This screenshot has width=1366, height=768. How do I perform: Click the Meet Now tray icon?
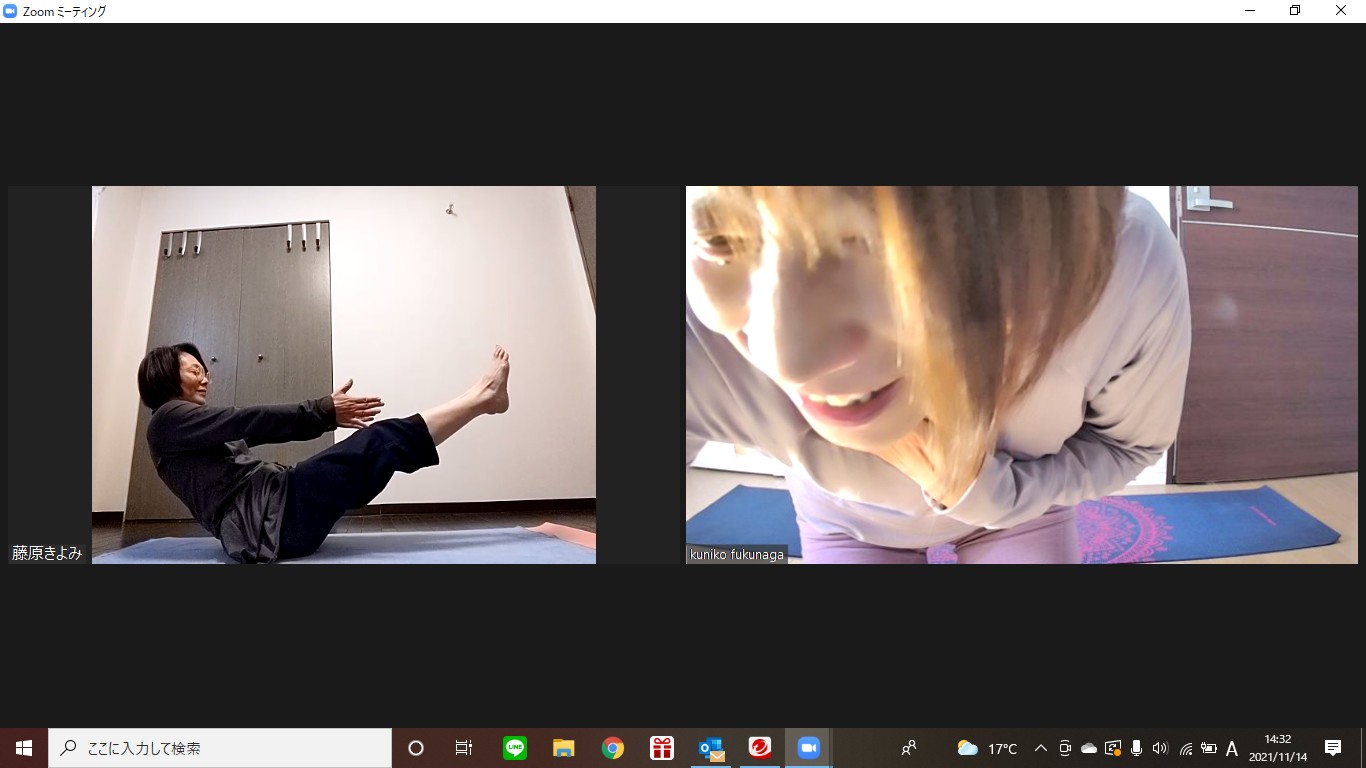[x=1065, y=748]
